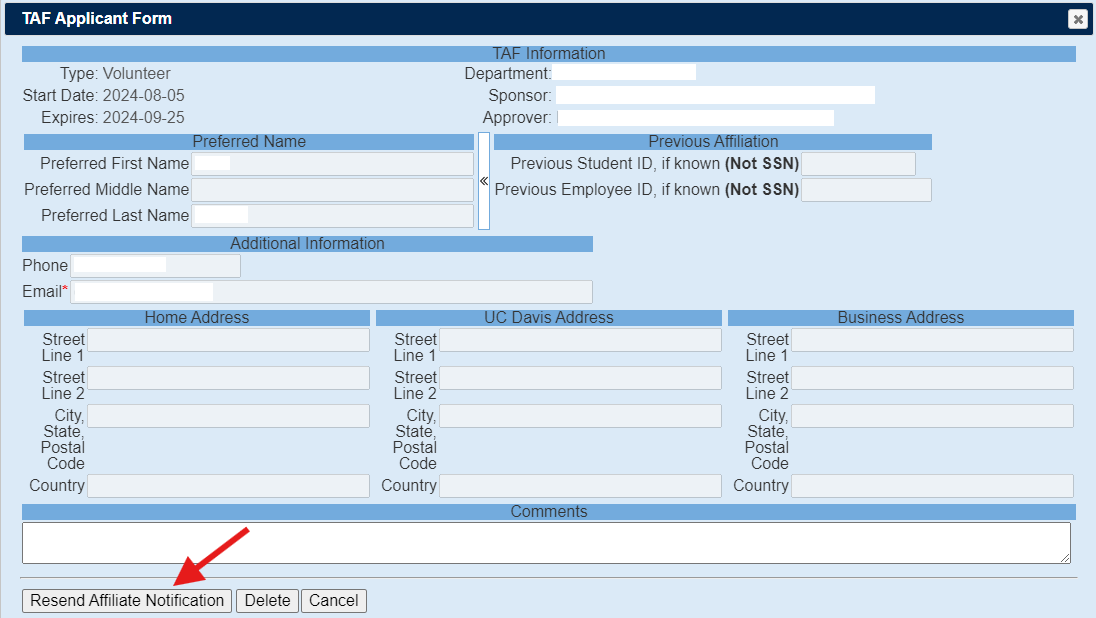Viewport: 1096px width, 618px height.
Task: Grab the Comments box resize handle
Action: click(x=1065, y=558)
